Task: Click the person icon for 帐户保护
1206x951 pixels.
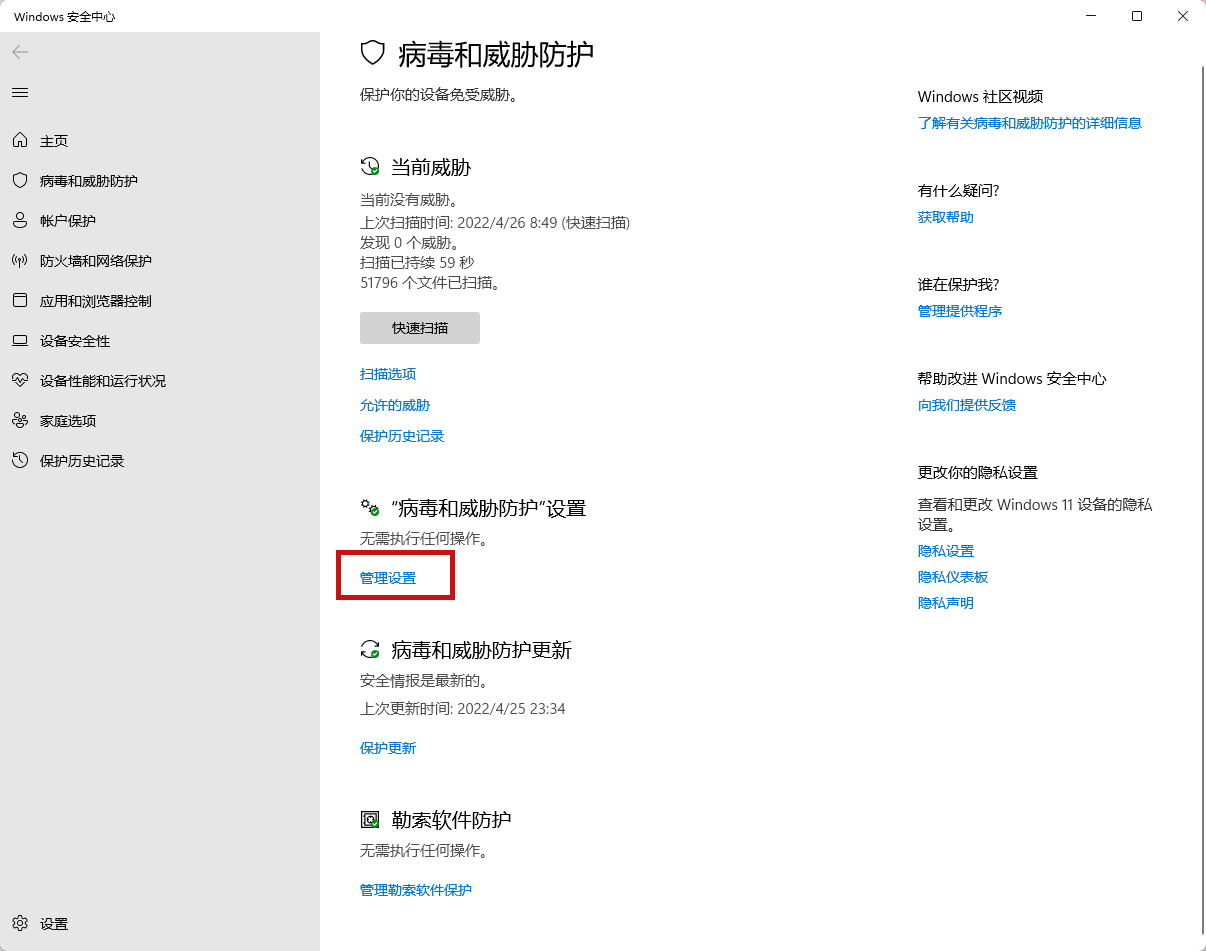Action: (20, 221)
